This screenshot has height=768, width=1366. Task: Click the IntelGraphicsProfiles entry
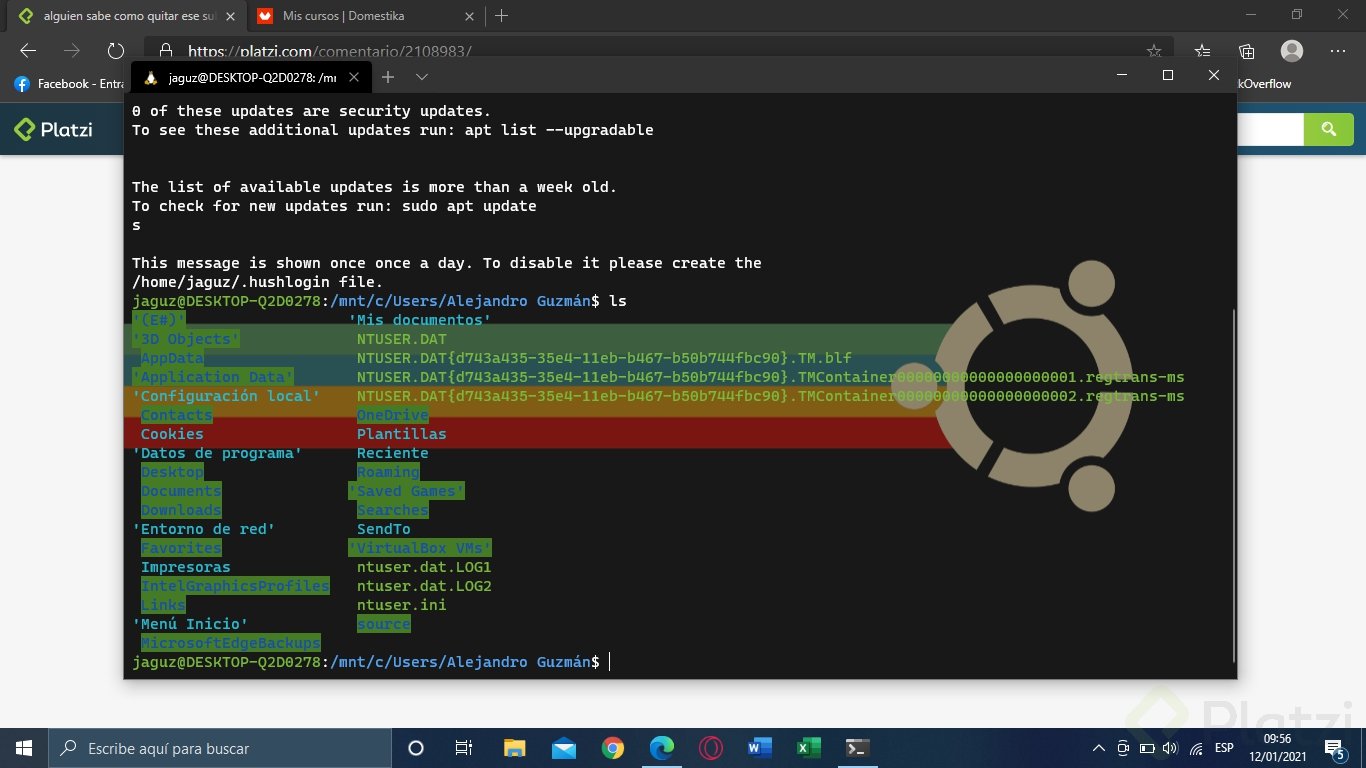click(235, 586)
